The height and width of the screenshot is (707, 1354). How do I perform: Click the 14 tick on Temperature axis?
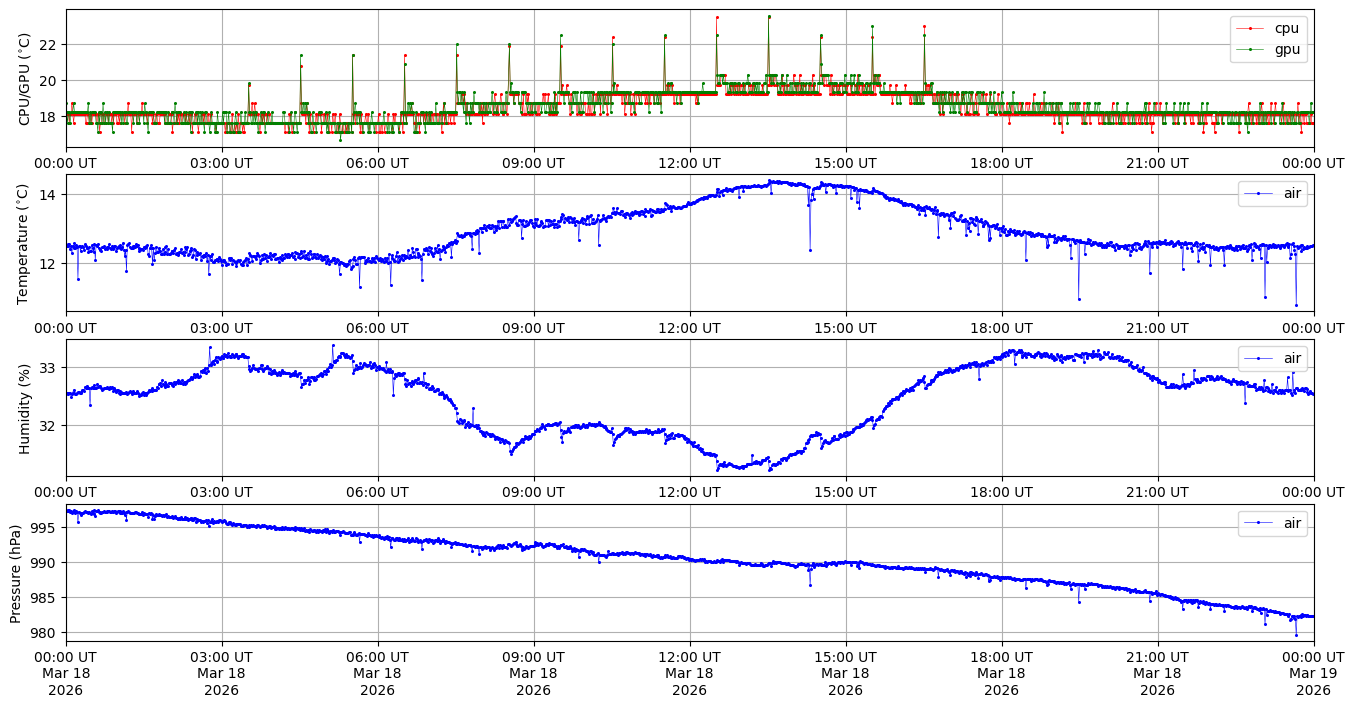coord(48,194)
